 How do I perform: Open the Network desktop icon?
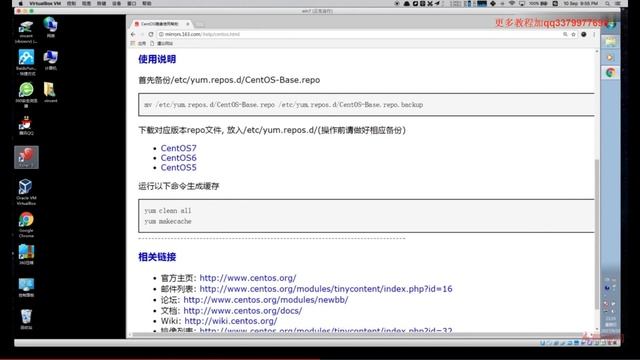50,27
